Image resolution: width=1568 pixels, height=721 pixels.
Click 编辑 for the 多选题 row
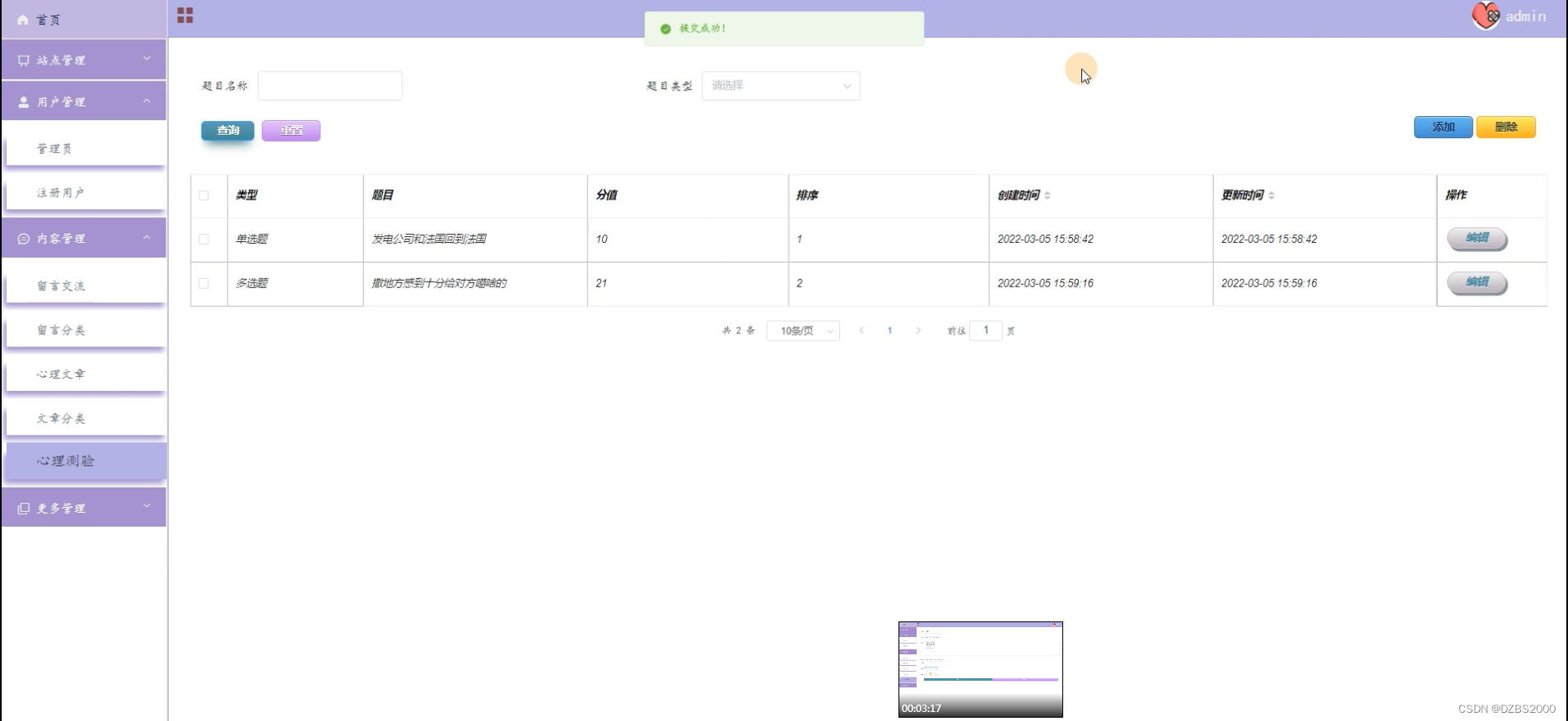click(1477, 282)
